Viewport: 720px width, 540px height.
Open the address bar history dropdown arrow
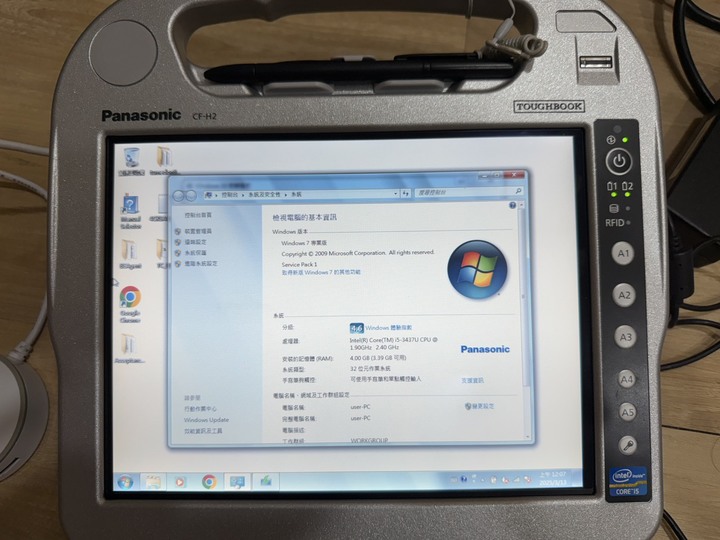click(395, 194)
